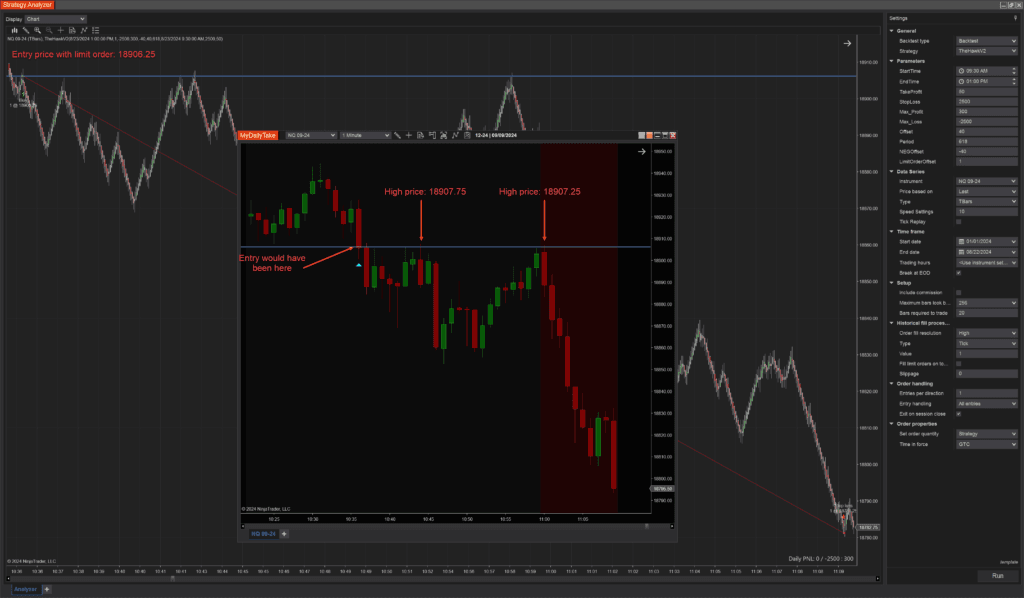The height and width of the screenshot is (598, 1024).
Task: Enable the Include commission checkbox
Action: click(x=959, y=292)
